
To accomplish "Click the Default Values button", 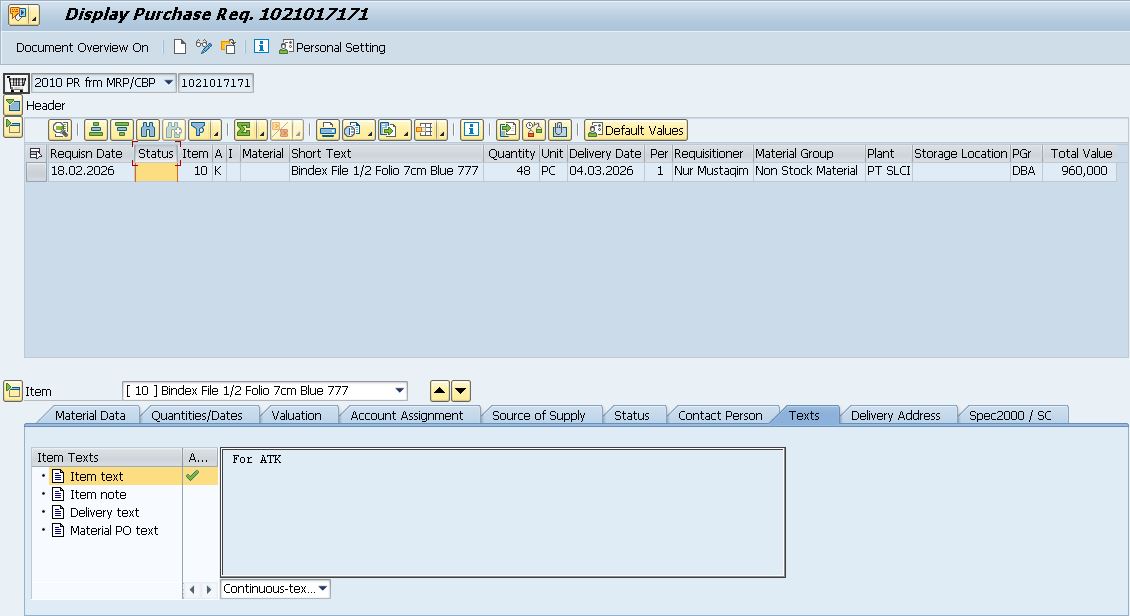I will 636,130.
